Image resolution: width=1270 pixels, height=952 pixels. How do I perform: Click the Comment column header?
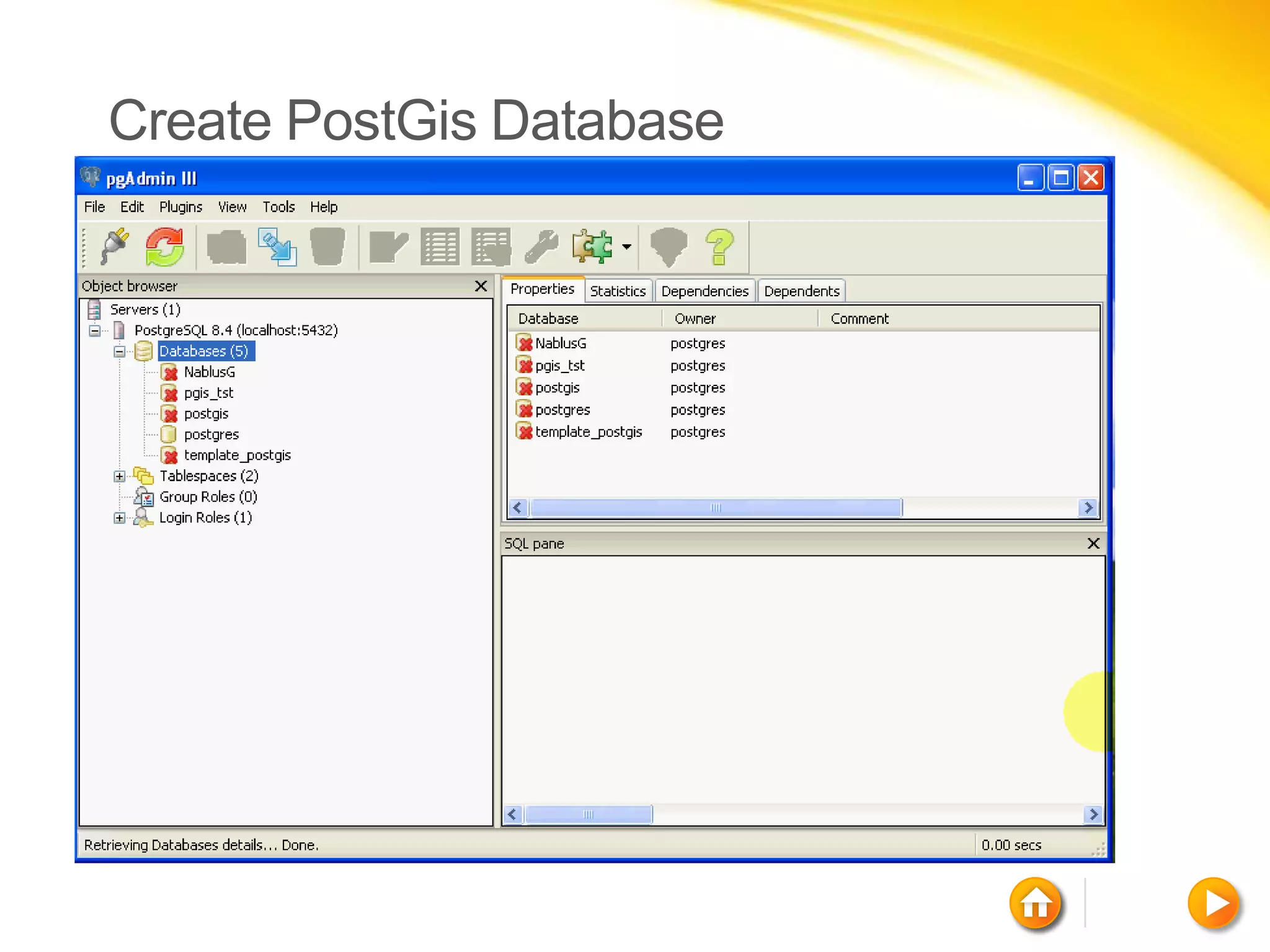[x=958, y=319]
